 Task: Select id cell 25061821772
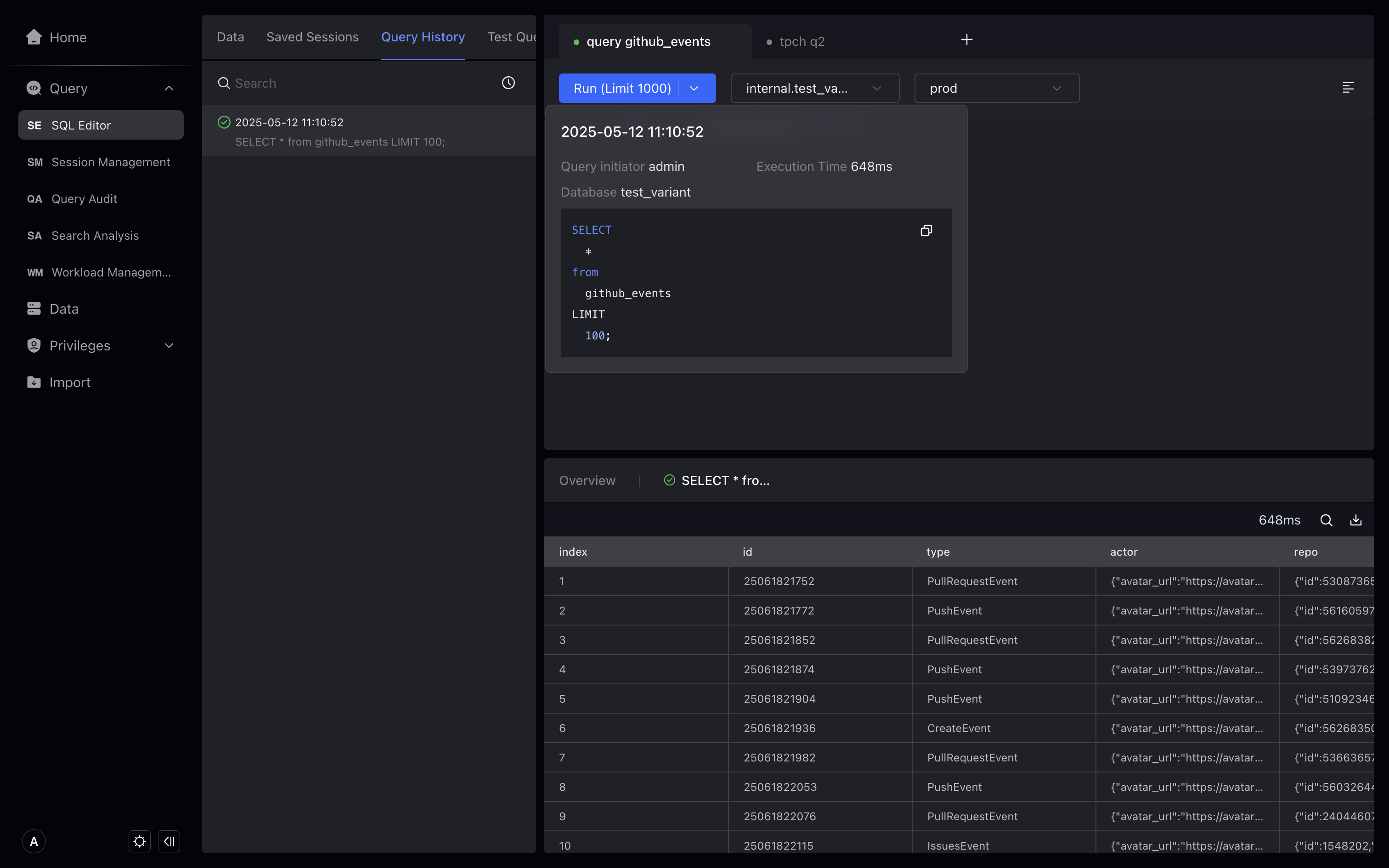[819, 610]
